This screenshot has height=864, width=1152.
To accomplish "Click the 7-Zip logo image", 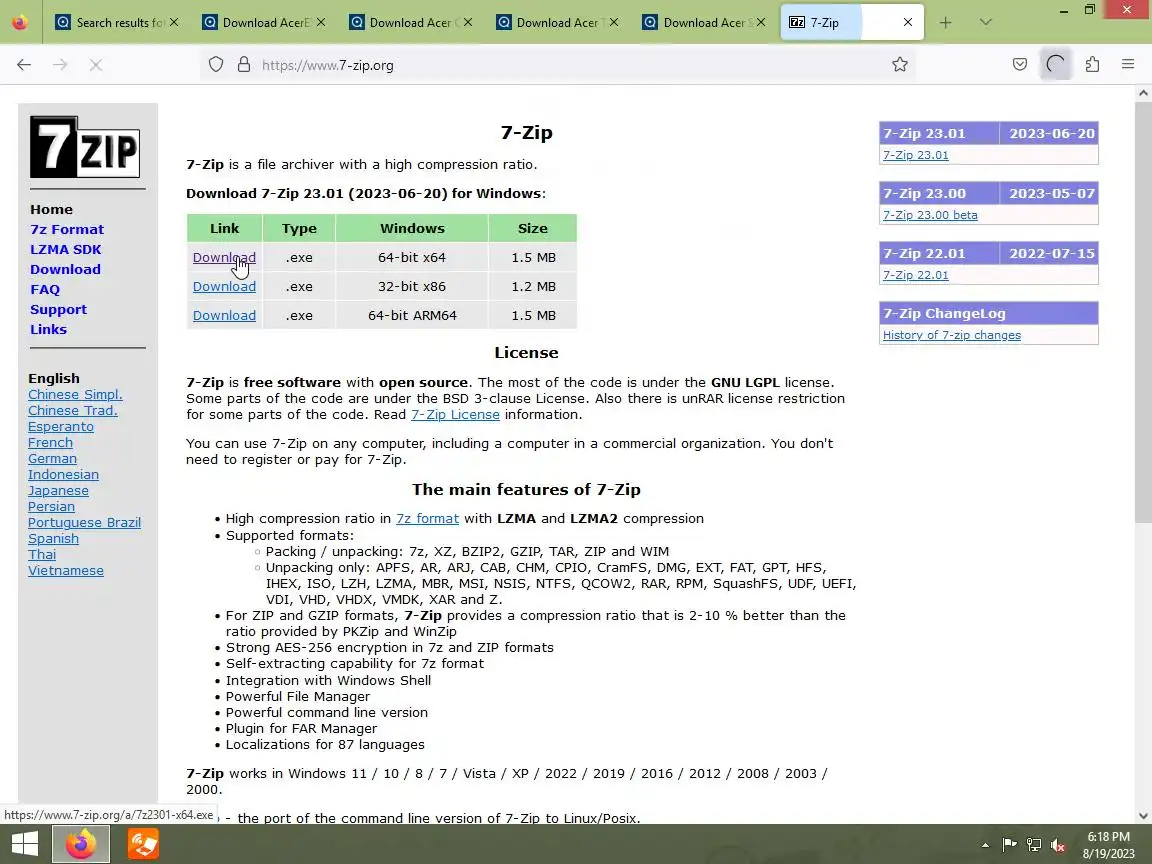I will click(85, 147).
